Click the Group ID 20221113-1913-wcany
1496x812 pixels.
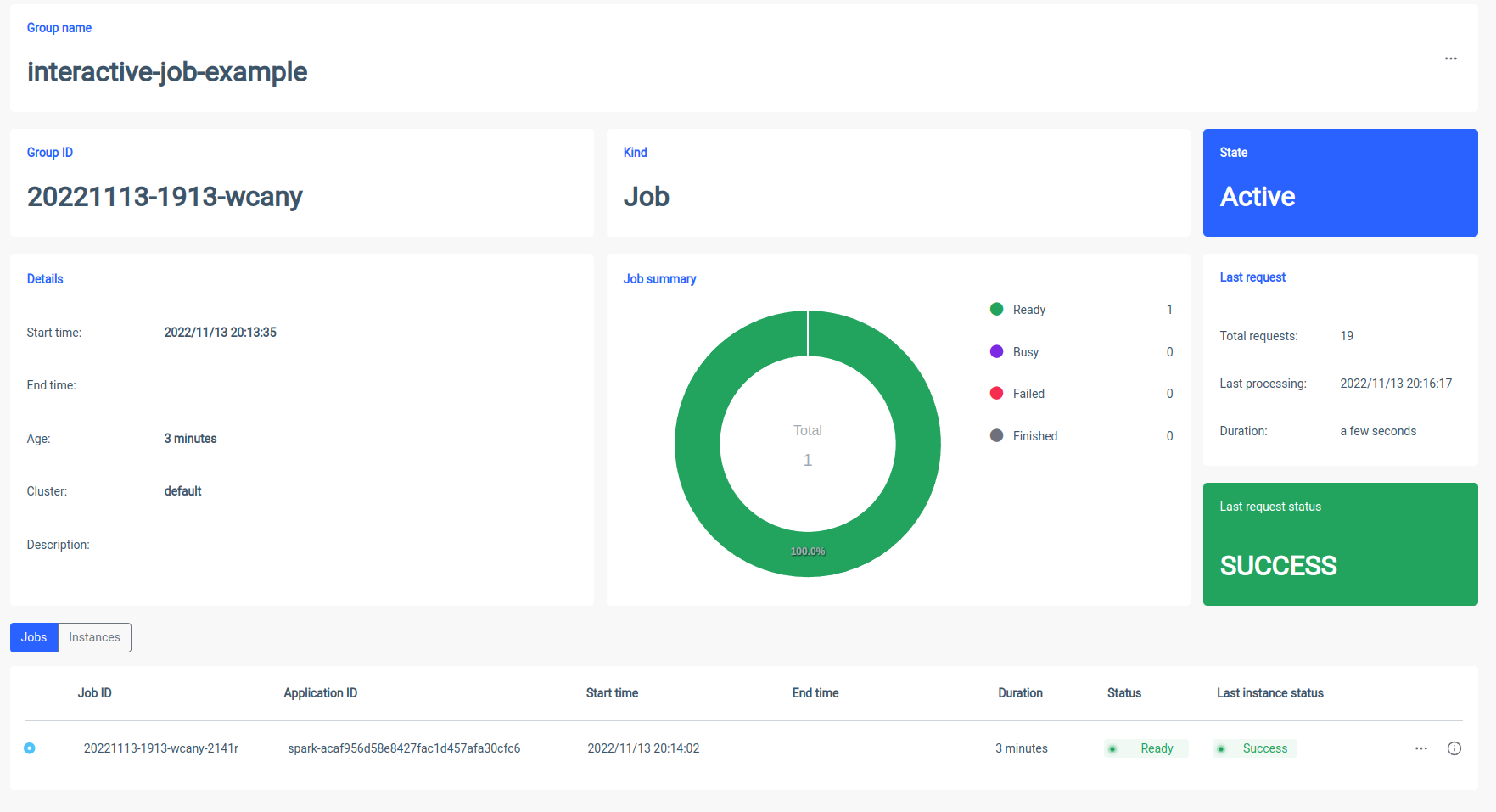(165, 197)
